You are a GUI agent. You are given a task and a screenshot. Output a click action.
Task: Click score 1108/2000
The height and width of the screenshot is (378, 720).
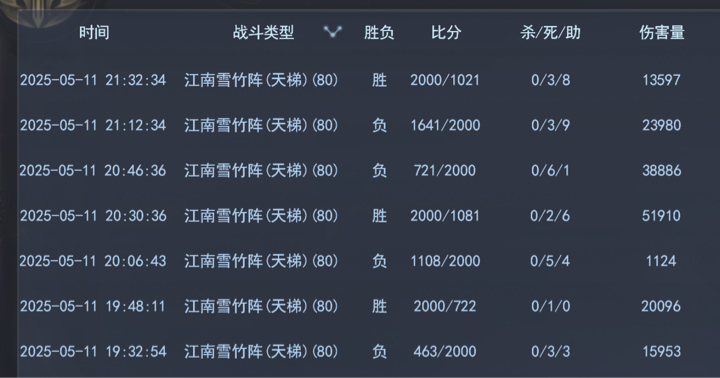click(445, 261)
